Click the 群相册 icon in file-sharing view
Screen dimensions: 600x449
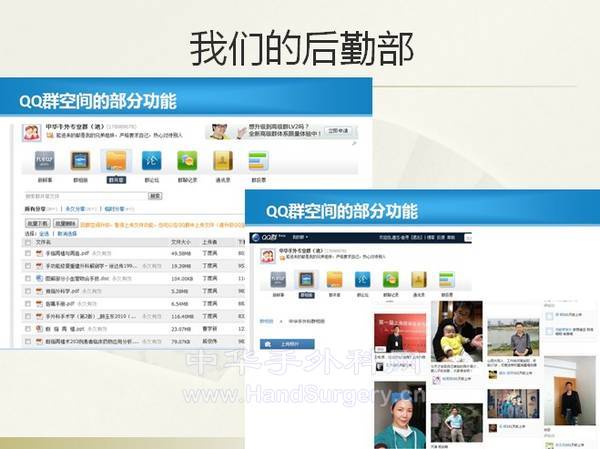tap(80, 162)
